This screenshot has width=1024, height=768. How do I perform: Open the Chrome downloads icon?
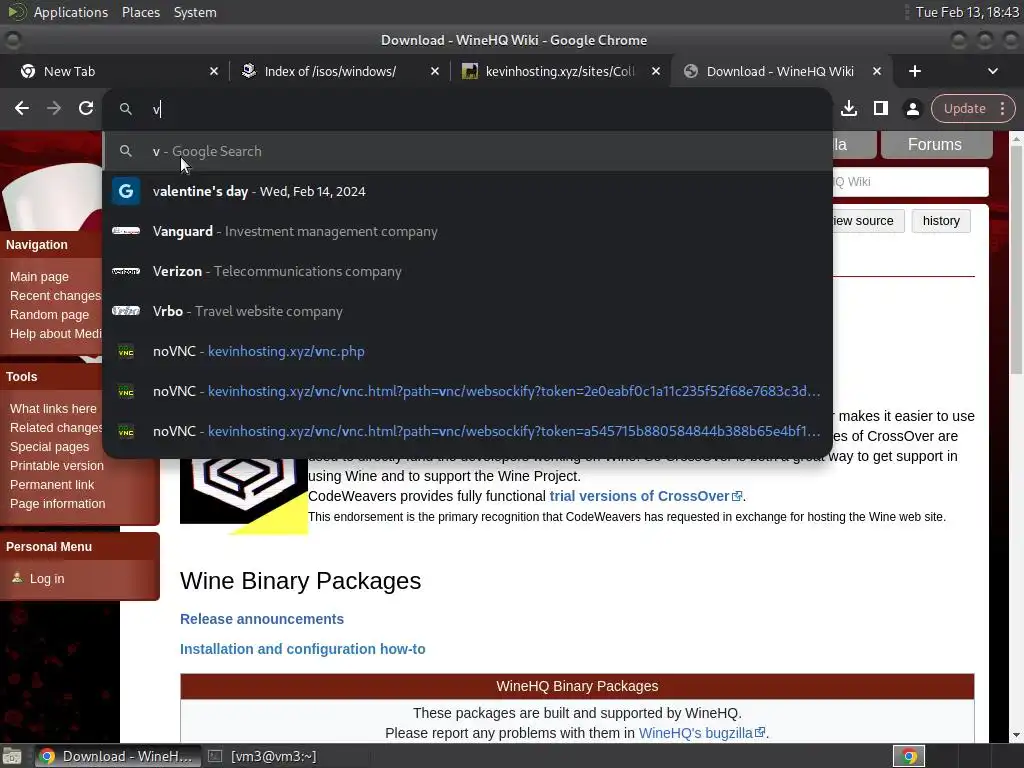point(849,108)
